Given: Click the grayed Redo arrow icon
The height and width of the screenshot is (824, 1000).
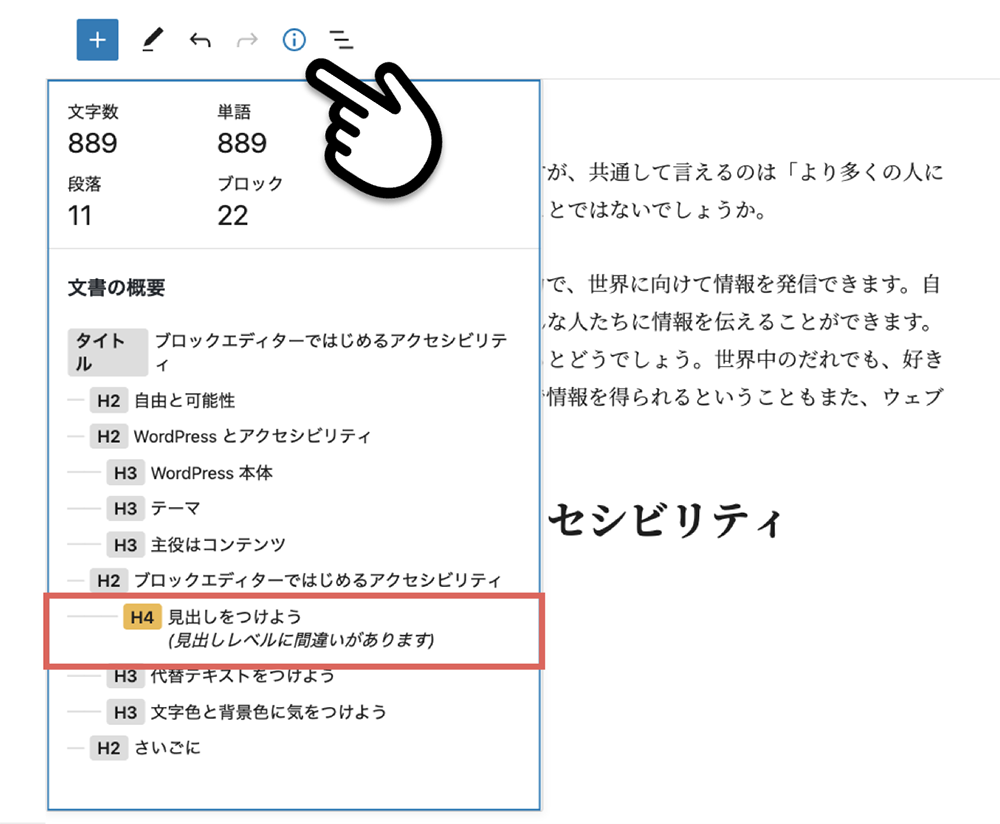Looking at the screenshot, I should [x=247, y=40].
